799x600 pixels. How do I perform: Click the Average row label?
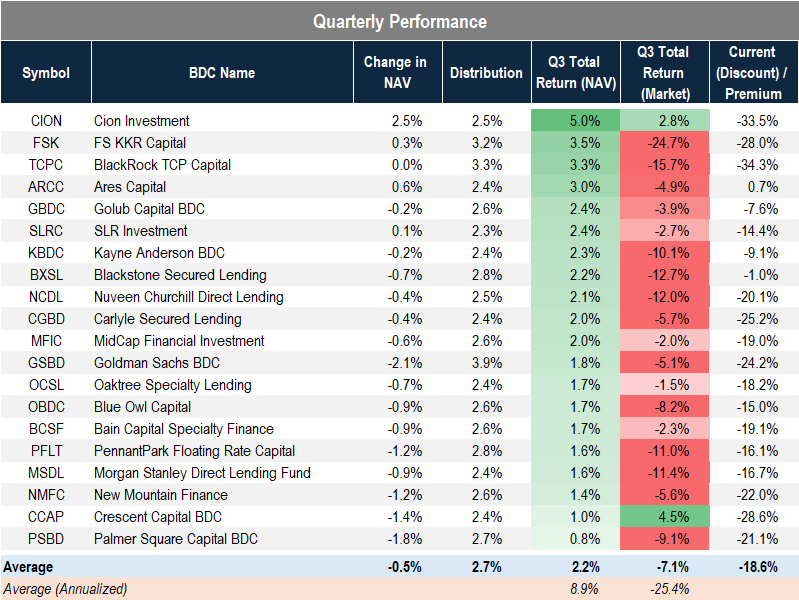pyautogui.click(x=28, y=567)
